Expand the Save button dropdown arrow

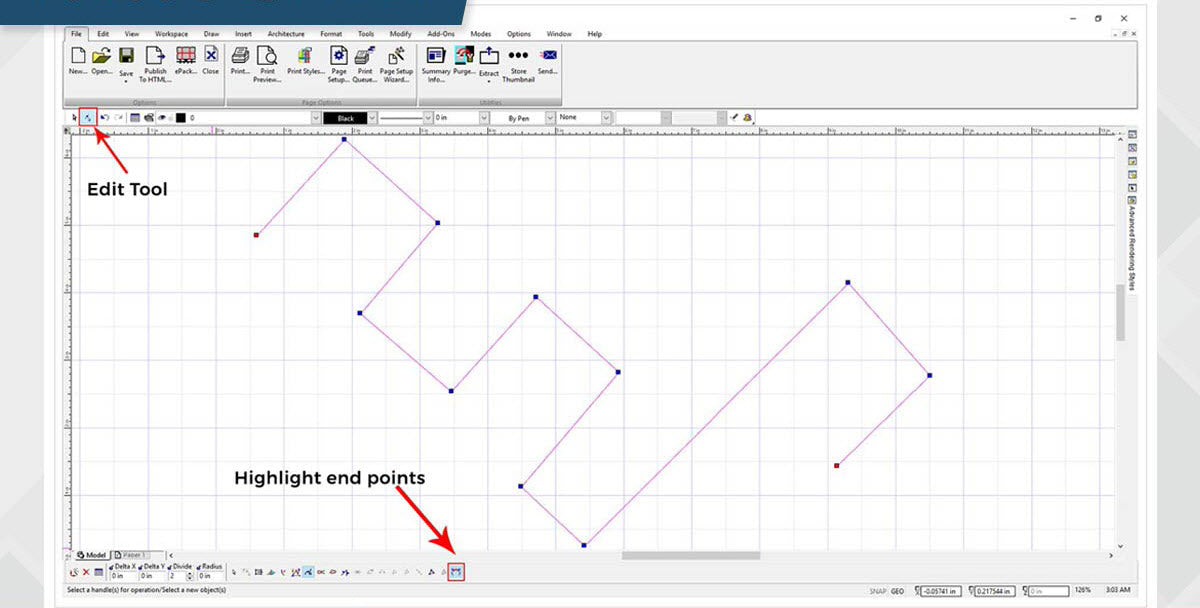(x=127, y=81)
